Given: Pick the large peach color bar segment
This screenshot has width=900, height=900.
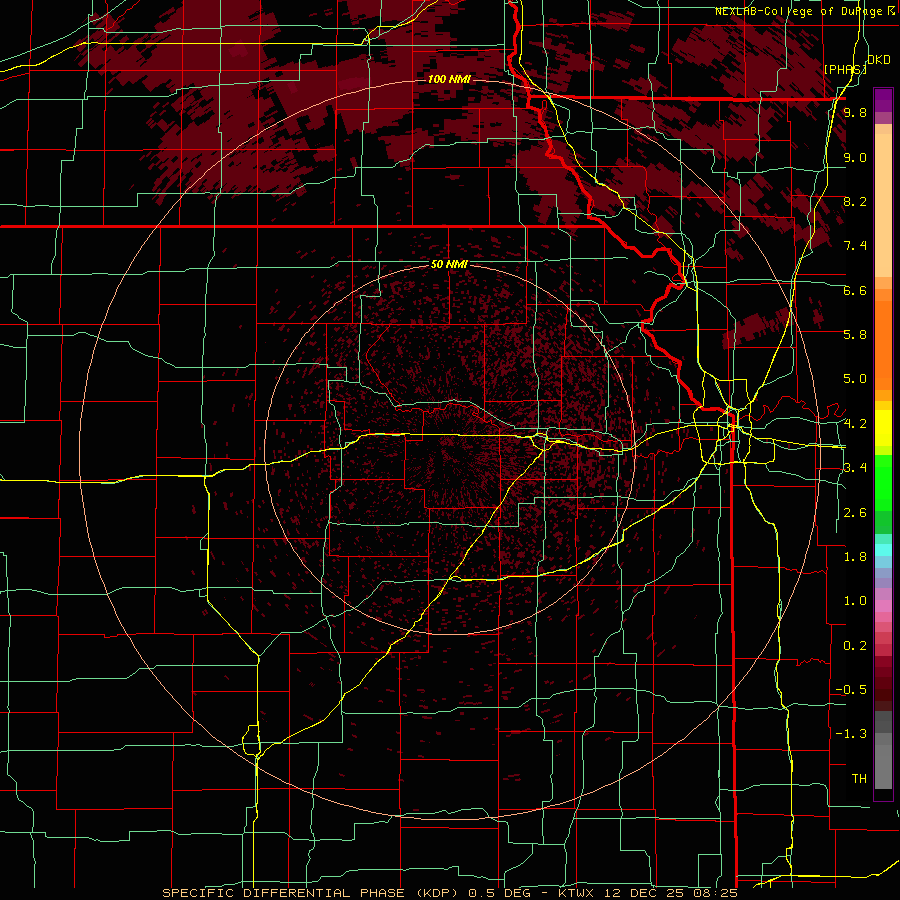Looking at the screenshot, I should click(883, 205).
